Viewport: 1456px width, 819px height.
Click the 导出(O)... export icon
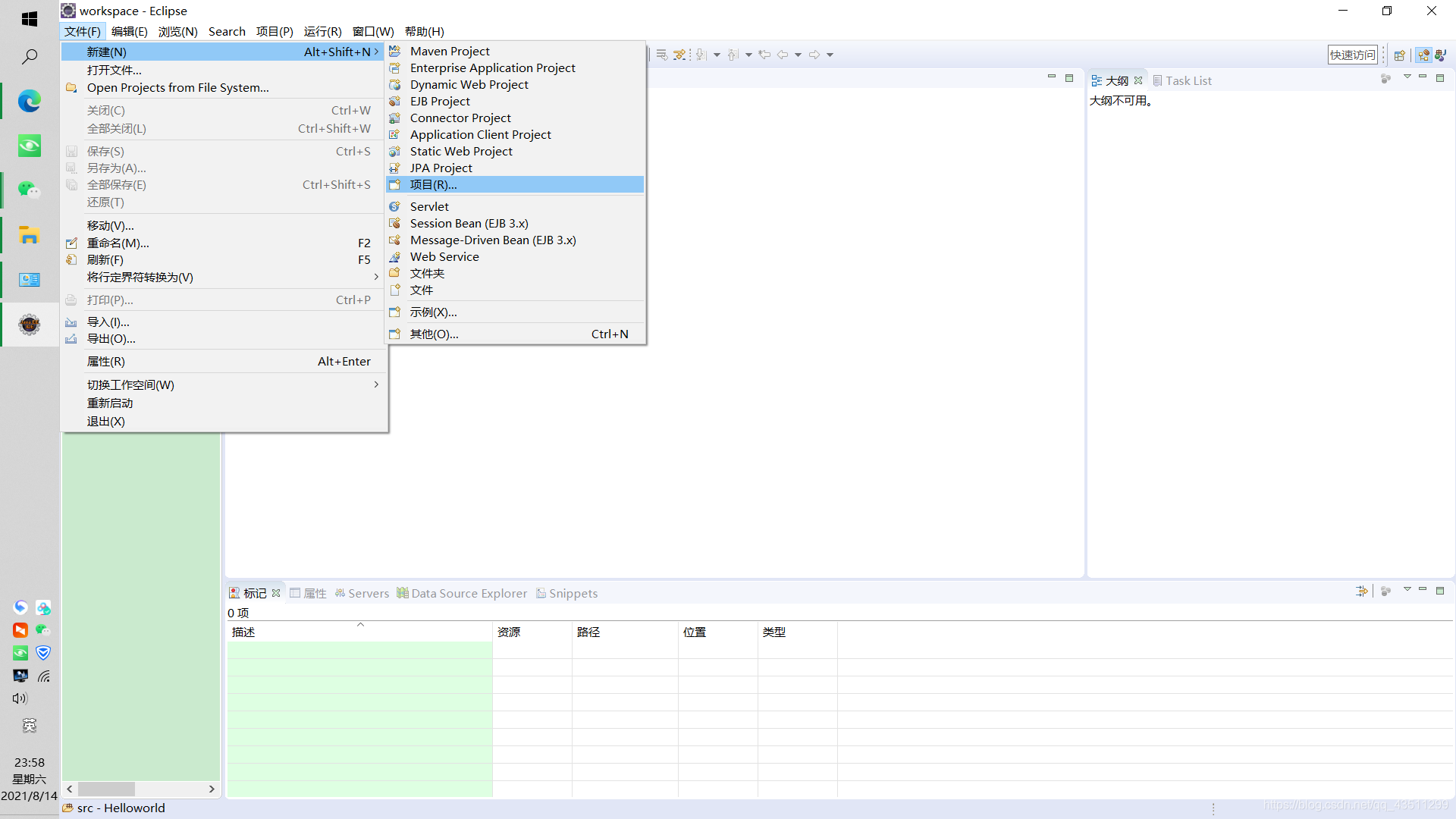coord(71,338)
